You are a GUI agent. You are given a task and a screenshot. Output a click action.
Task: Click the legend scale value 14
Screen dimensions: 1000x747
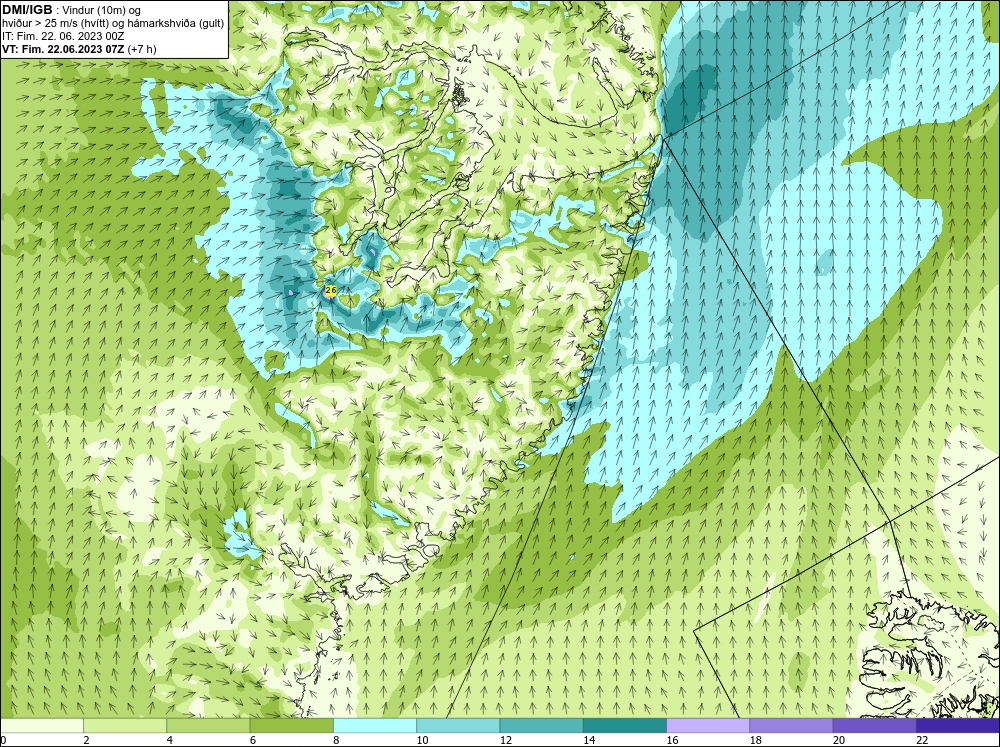tap(589, 740)
